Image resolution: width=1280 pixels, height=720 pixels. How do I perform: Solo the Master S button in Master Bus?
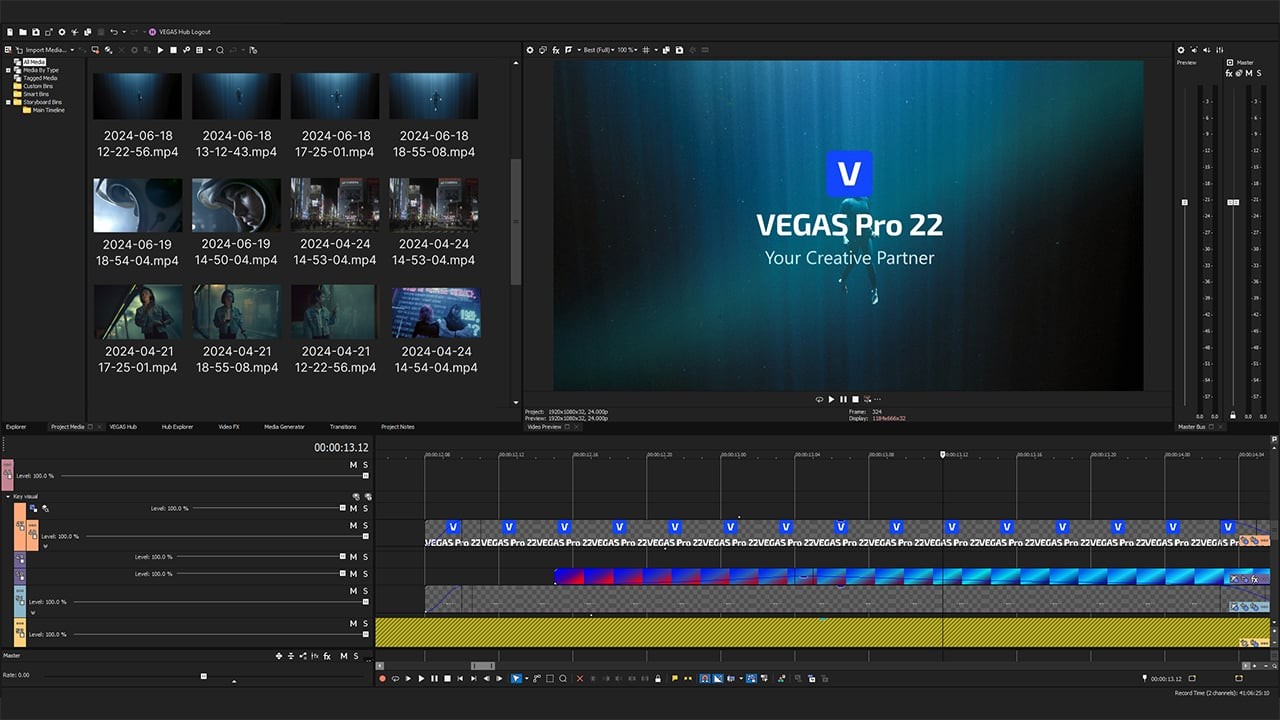coord(1259,73)
